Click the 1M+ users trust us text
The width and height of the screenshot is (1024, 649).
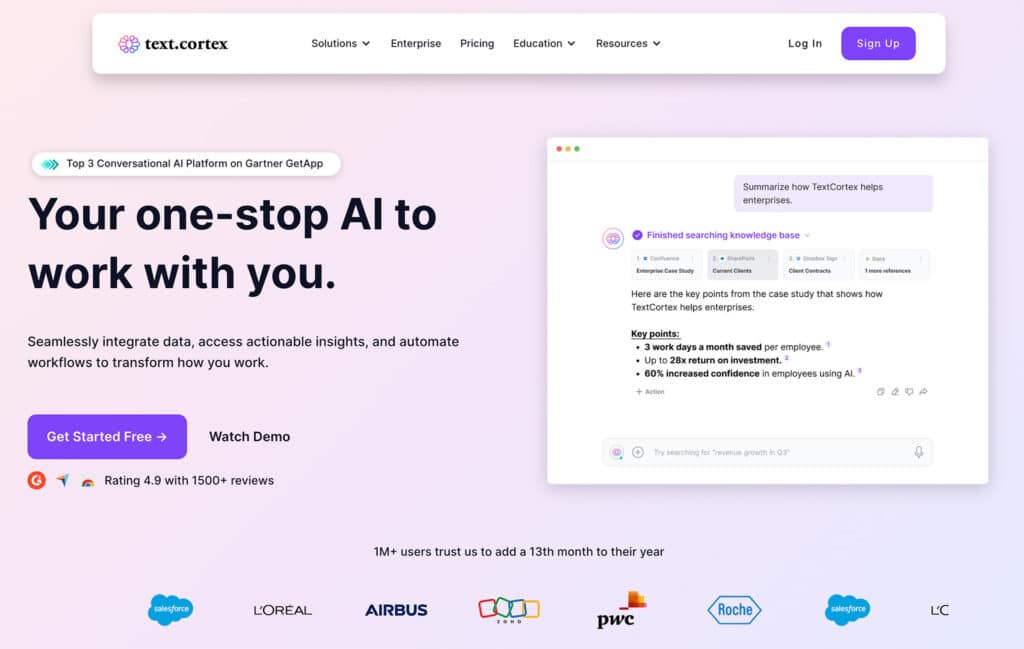pyautogui.click(x=519, y=552)
